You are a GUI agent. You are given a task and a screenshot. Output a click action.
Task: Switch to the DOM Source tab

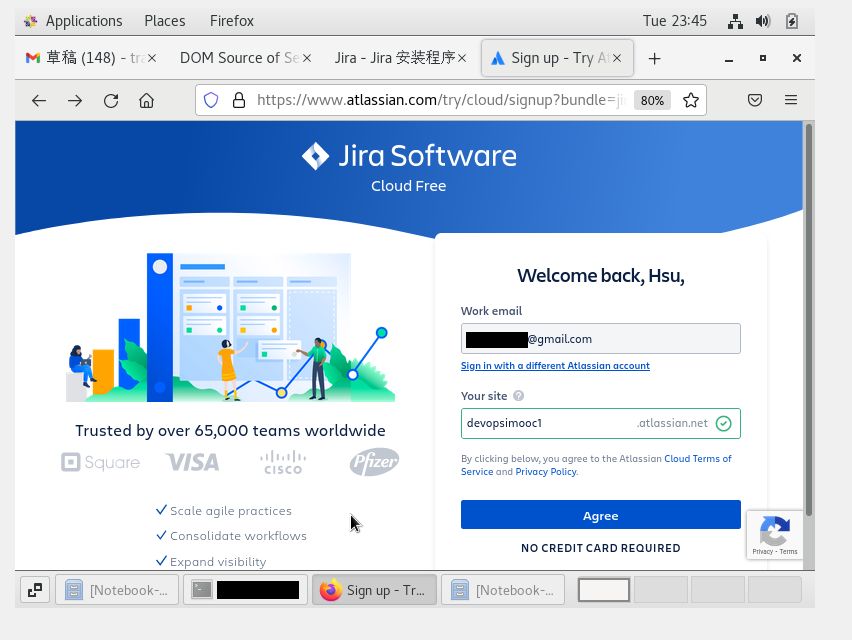pyautogui.click(x=239, y=58)
